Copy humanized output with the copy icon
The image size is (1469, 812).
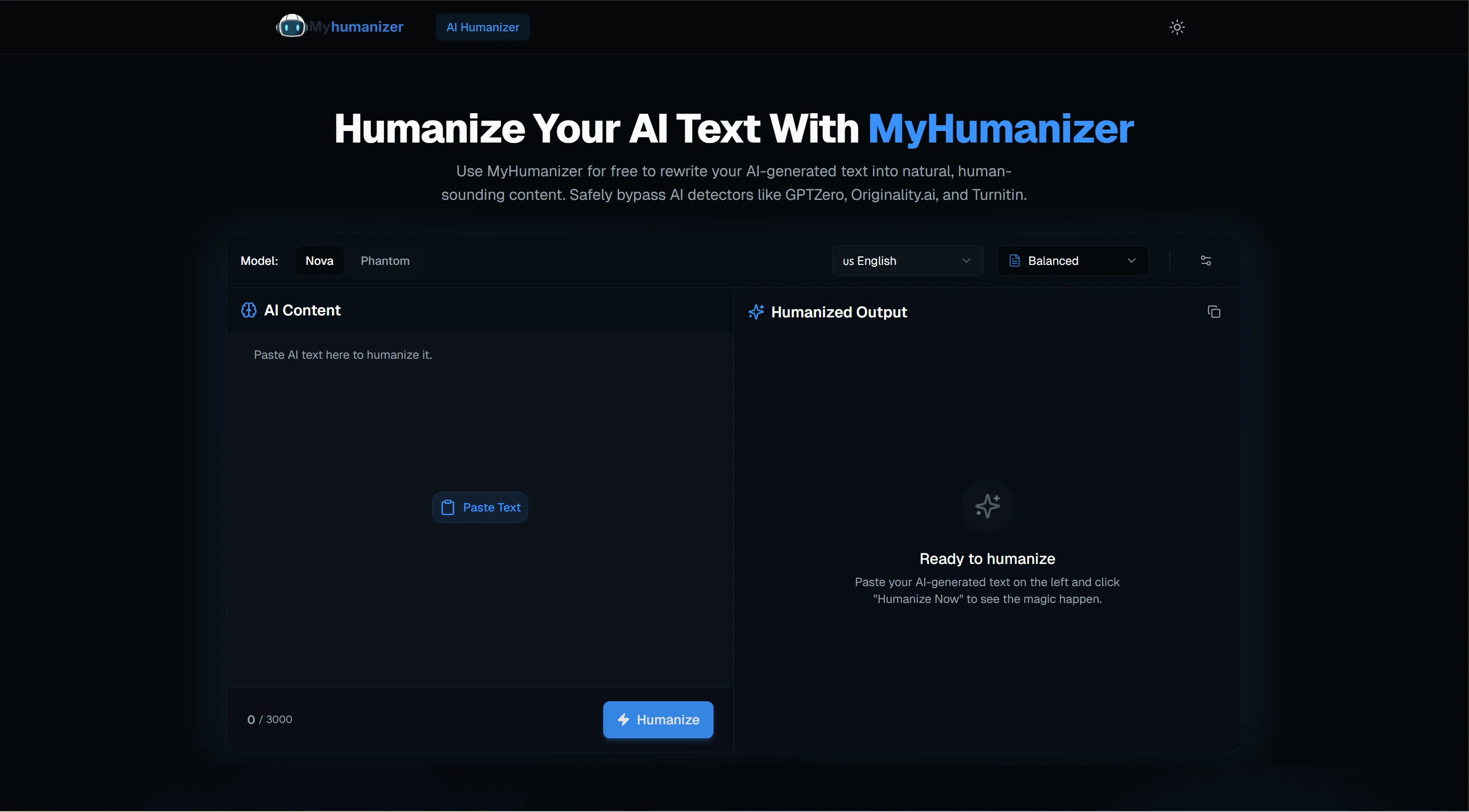1214,311
